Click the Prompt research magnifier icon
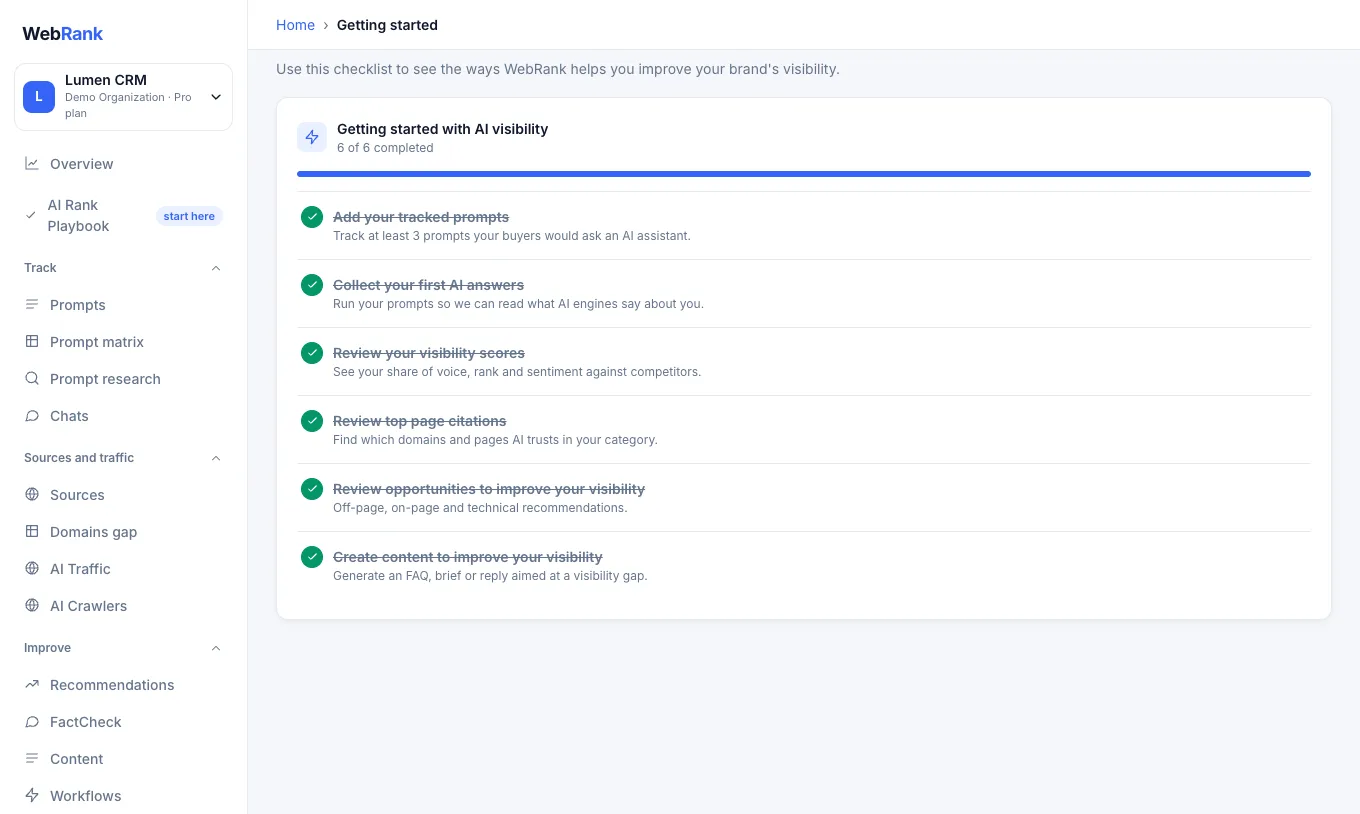This screenshot has height=814, width=1360. (32, 379)
